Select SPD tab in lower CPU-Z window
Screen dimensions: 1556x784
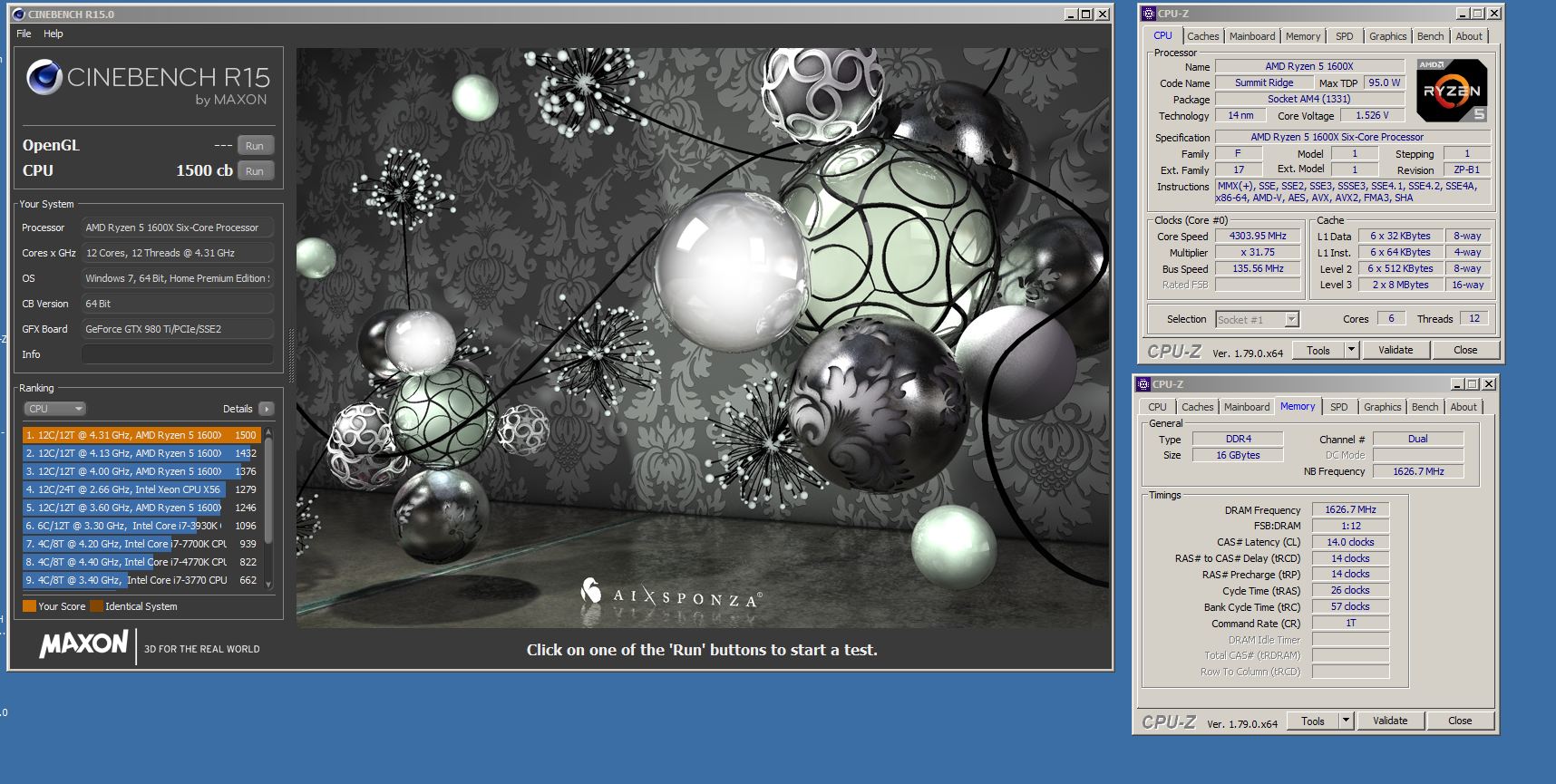(1339, 407)
